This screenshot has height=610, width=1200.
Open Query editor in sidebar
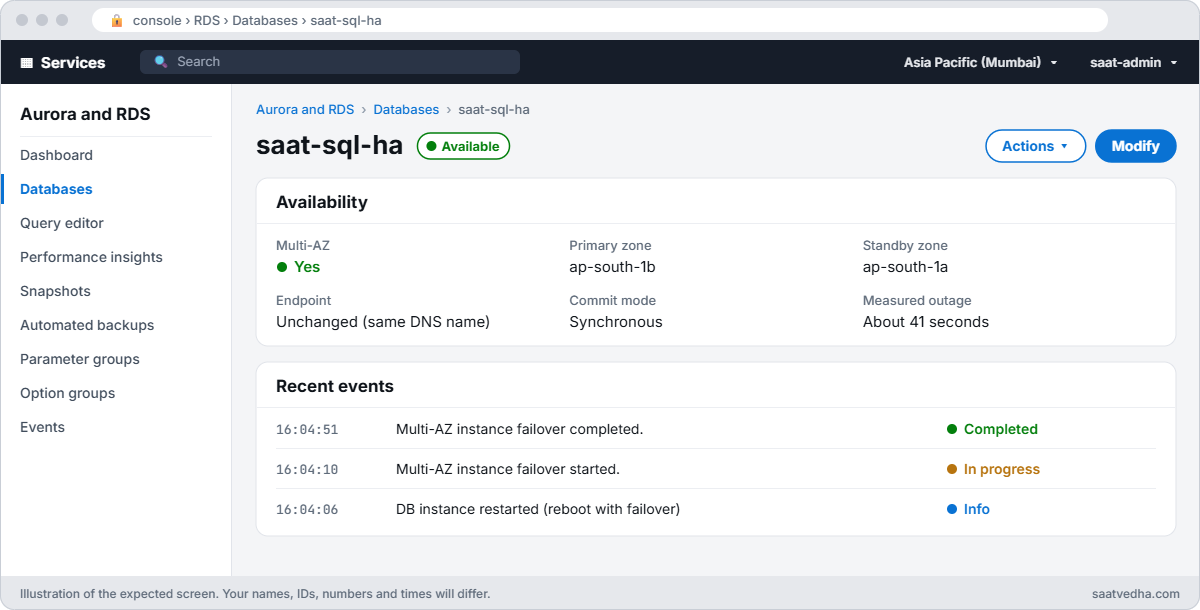62,223
